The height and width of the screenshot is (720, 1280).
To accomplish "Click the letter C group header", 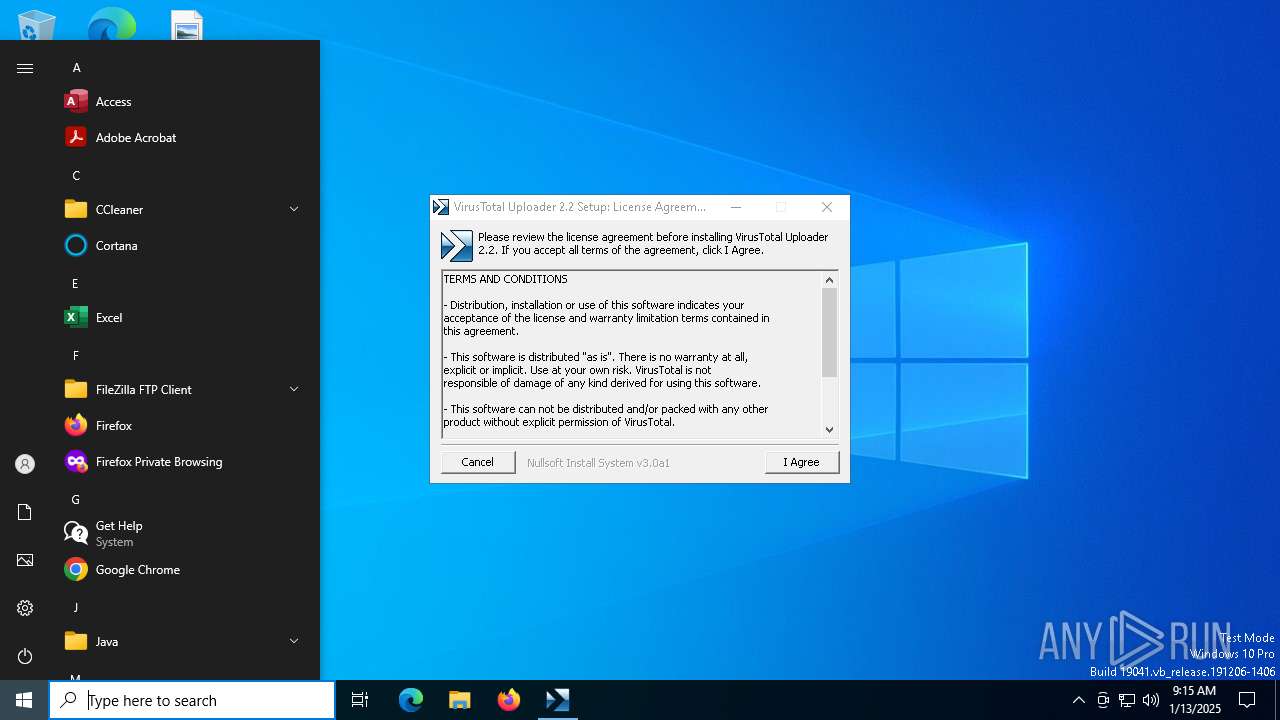I will point(76,176).
